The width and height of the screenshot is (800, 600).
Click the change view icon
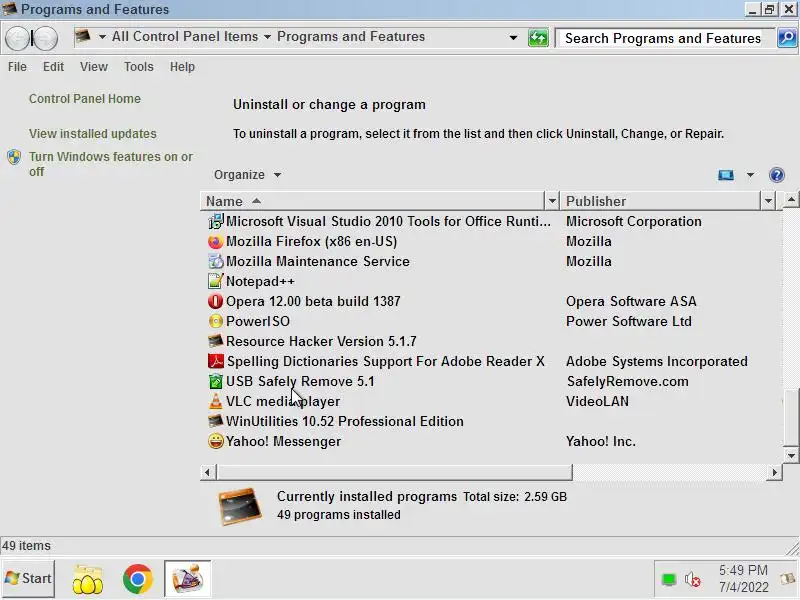[x=726, y=175]
